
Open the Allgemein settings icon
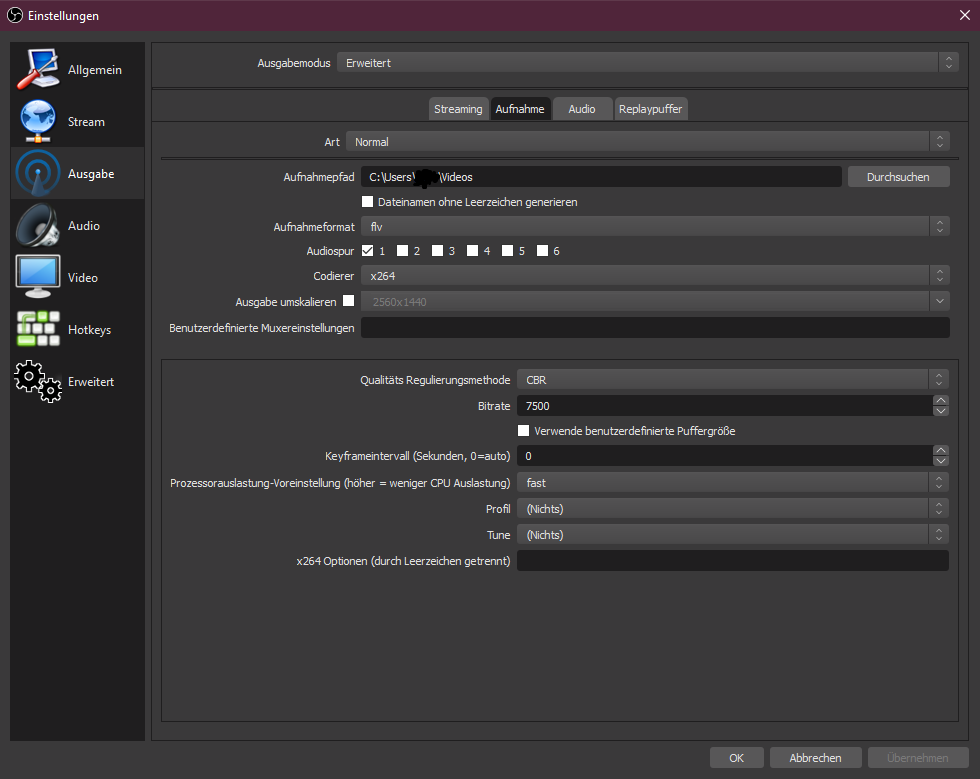[38, 70]
